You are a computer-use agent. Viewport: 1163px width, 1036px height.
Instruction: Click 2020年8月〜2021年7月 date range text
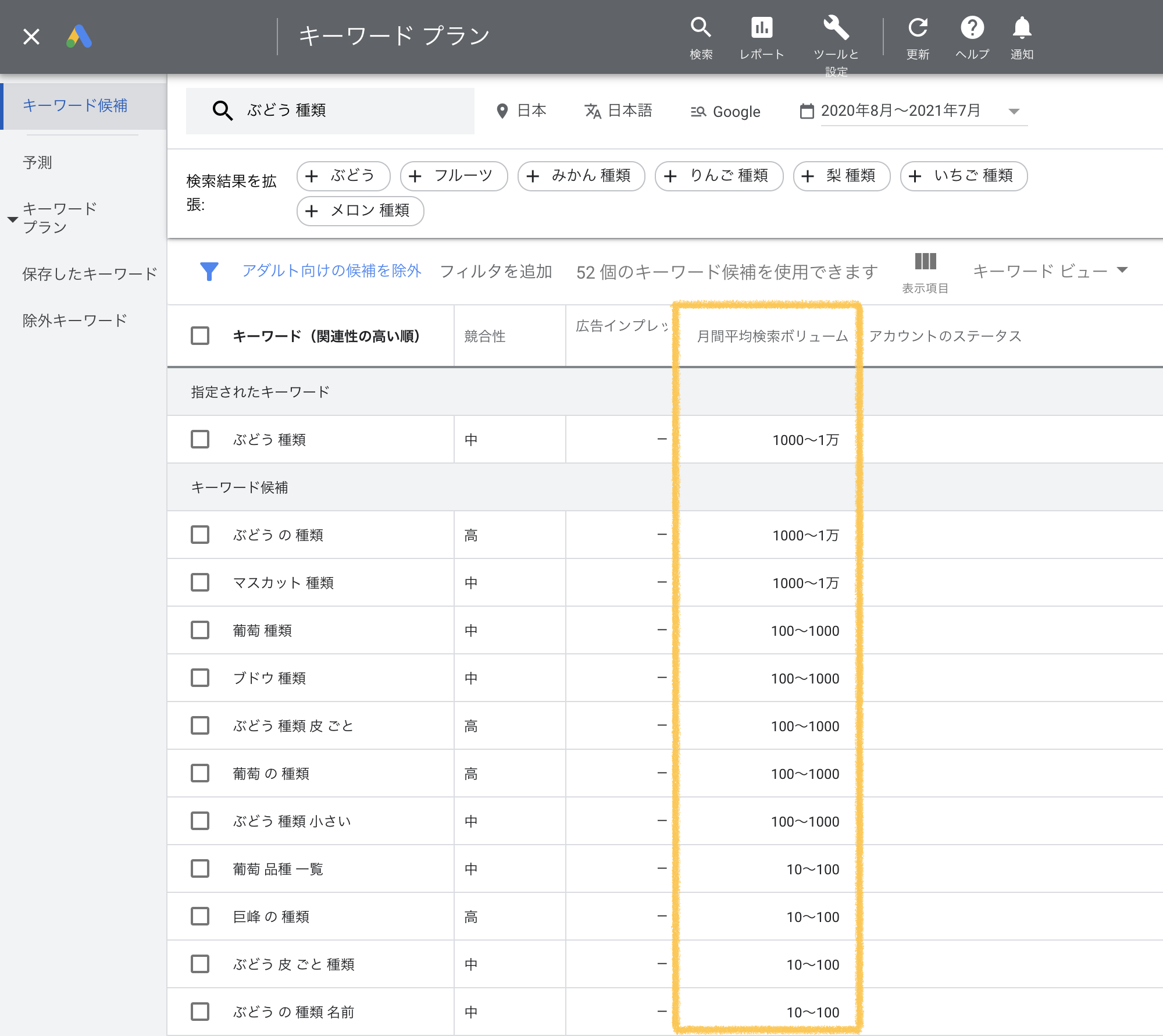(x=901, y=111)
